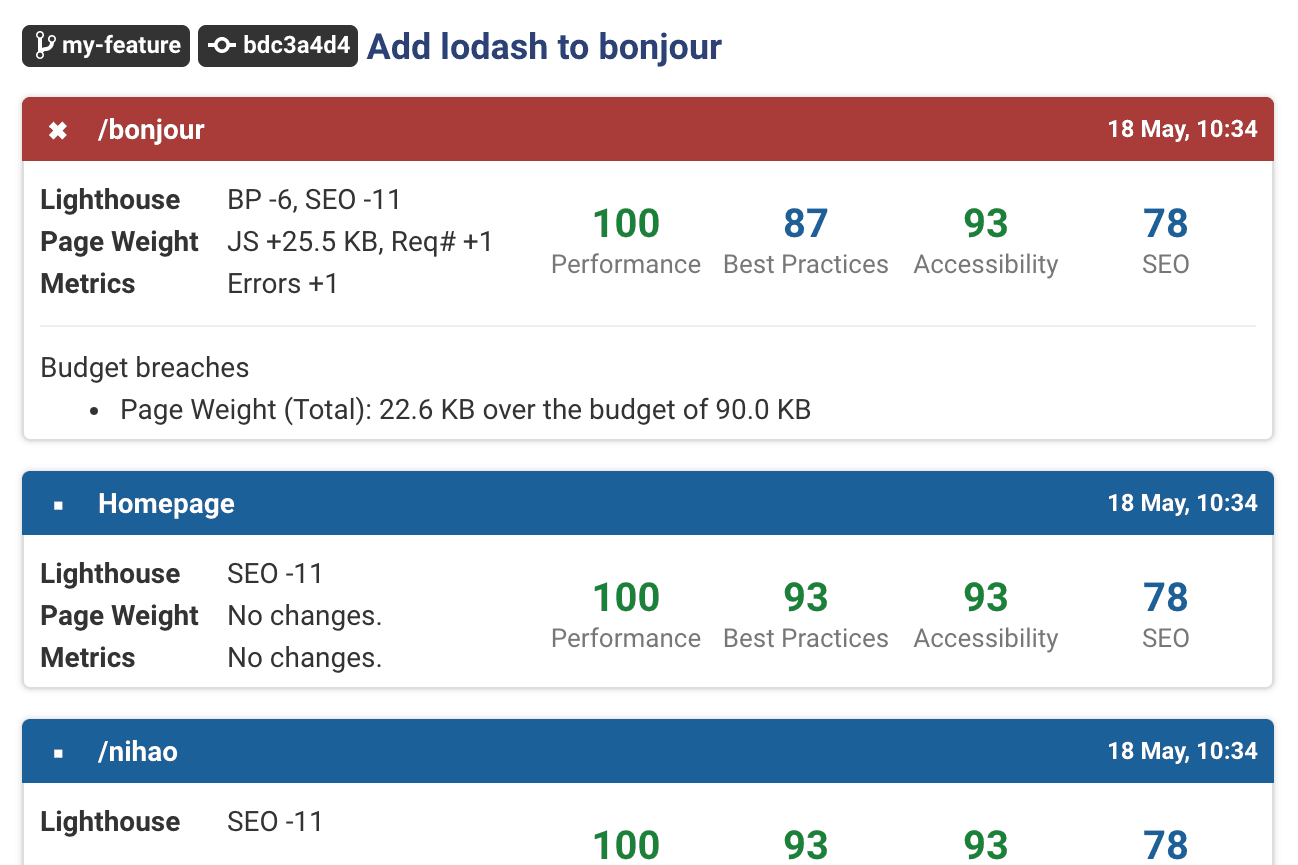Screen dimensions: 1298x865
Task: Select the /bonjour Accessibility score 93
Action: (985, 224)
